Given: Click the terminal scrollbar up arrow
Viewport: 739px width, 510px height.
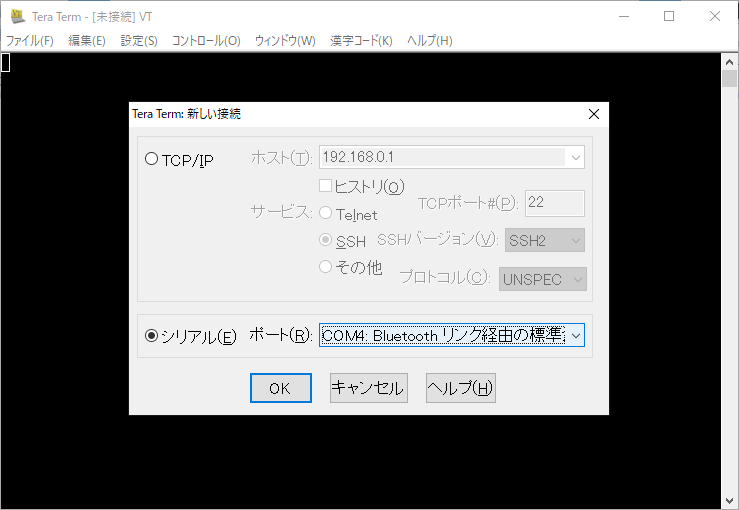Looking at the screenshot, I should [729, 62].
